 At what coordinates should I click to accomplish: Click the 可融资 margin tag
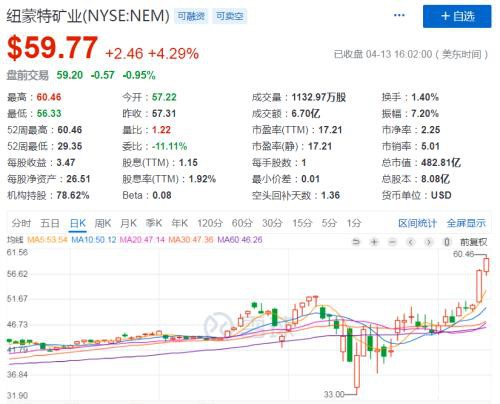click(191, 16)
